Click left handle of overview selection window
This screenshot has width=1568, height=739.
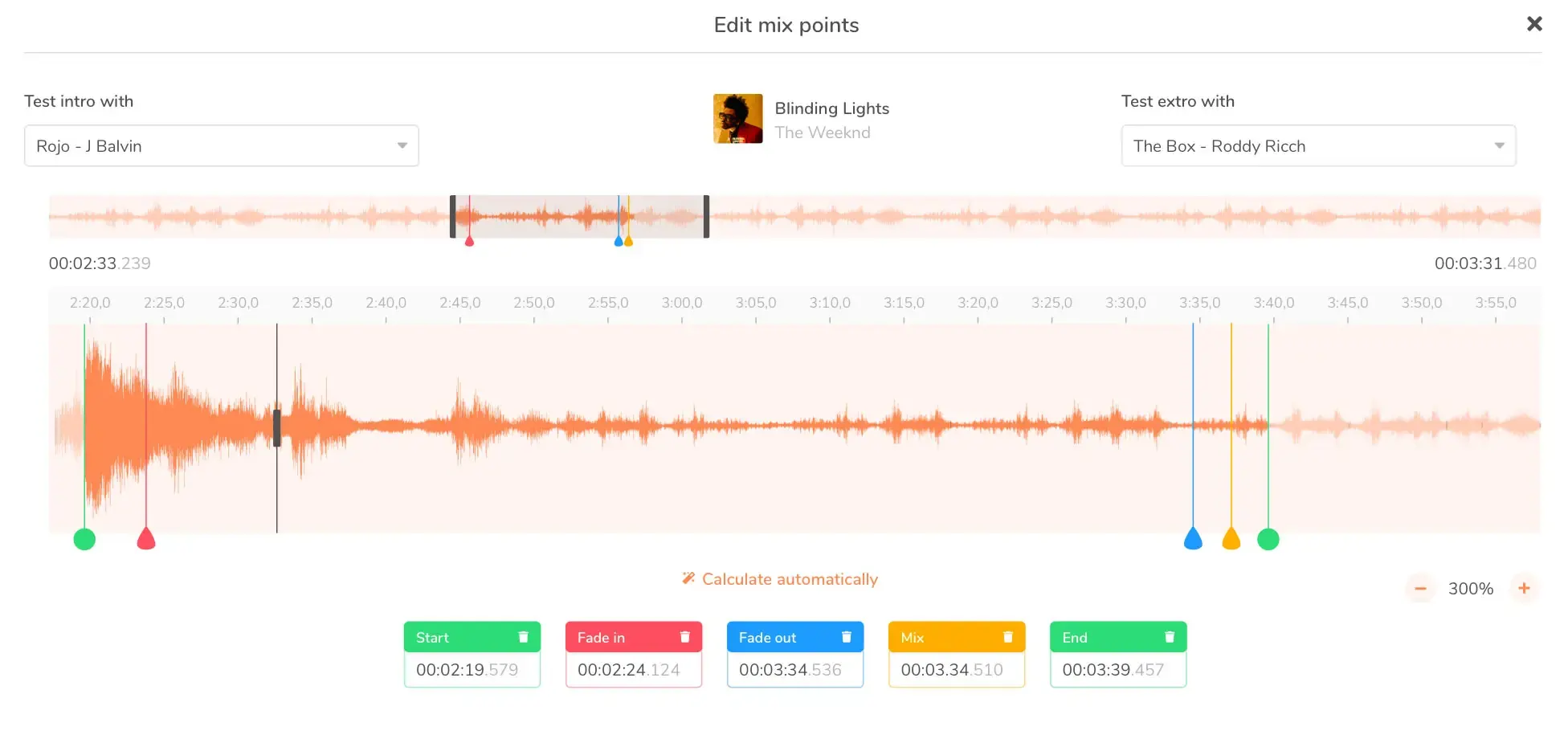pos(453,216)
